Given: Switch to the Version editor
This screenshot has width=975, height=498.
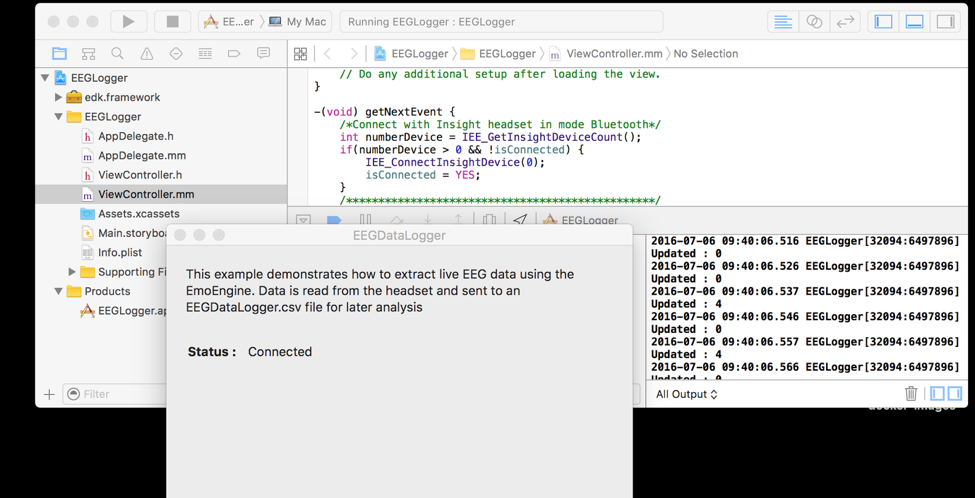Looking at the screenshot, I should coord(844,21).
